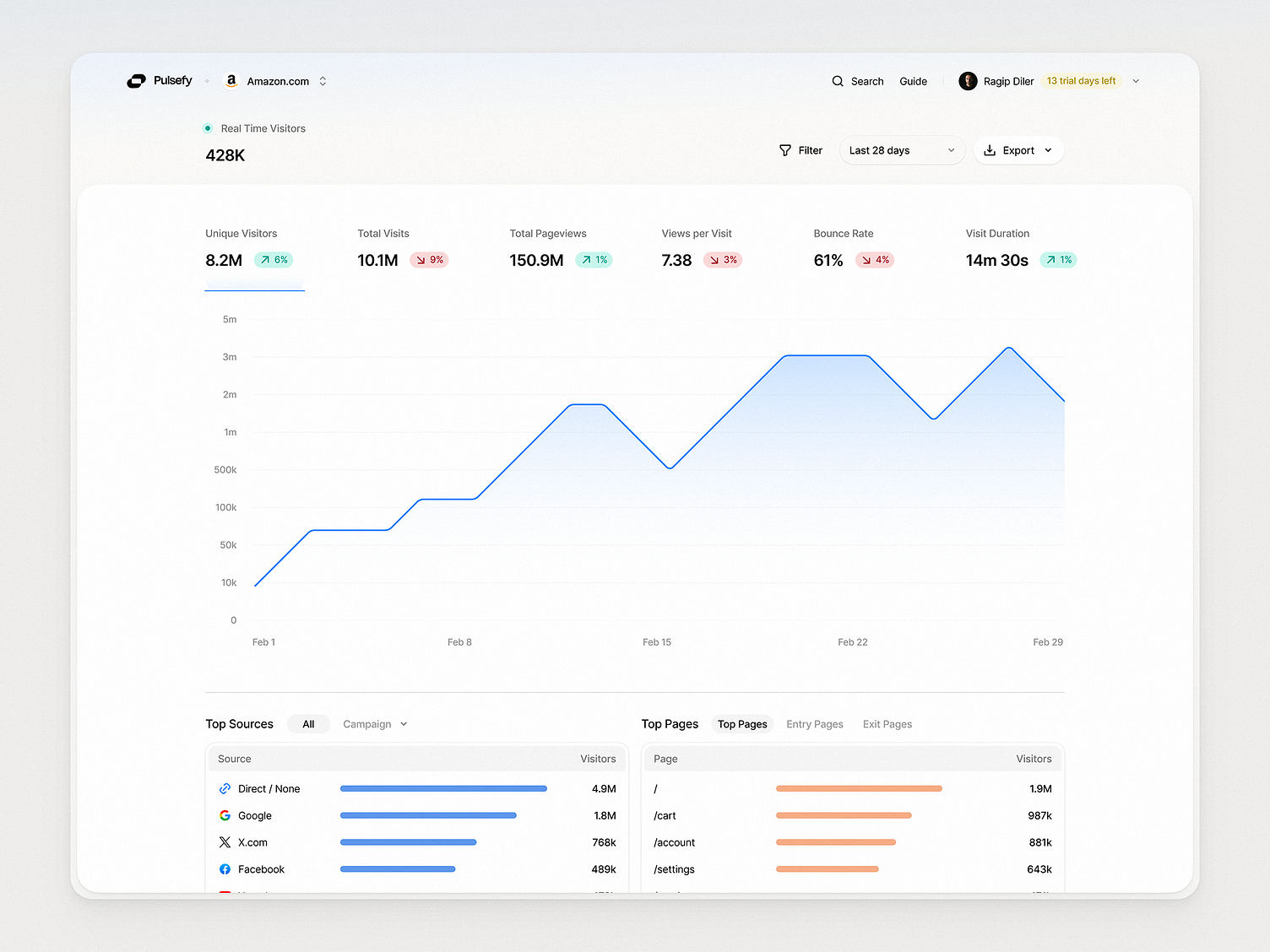The image size is (1270, 952).
Task: Click the Facebook blue visitor bar
Action: click(398, 869)
